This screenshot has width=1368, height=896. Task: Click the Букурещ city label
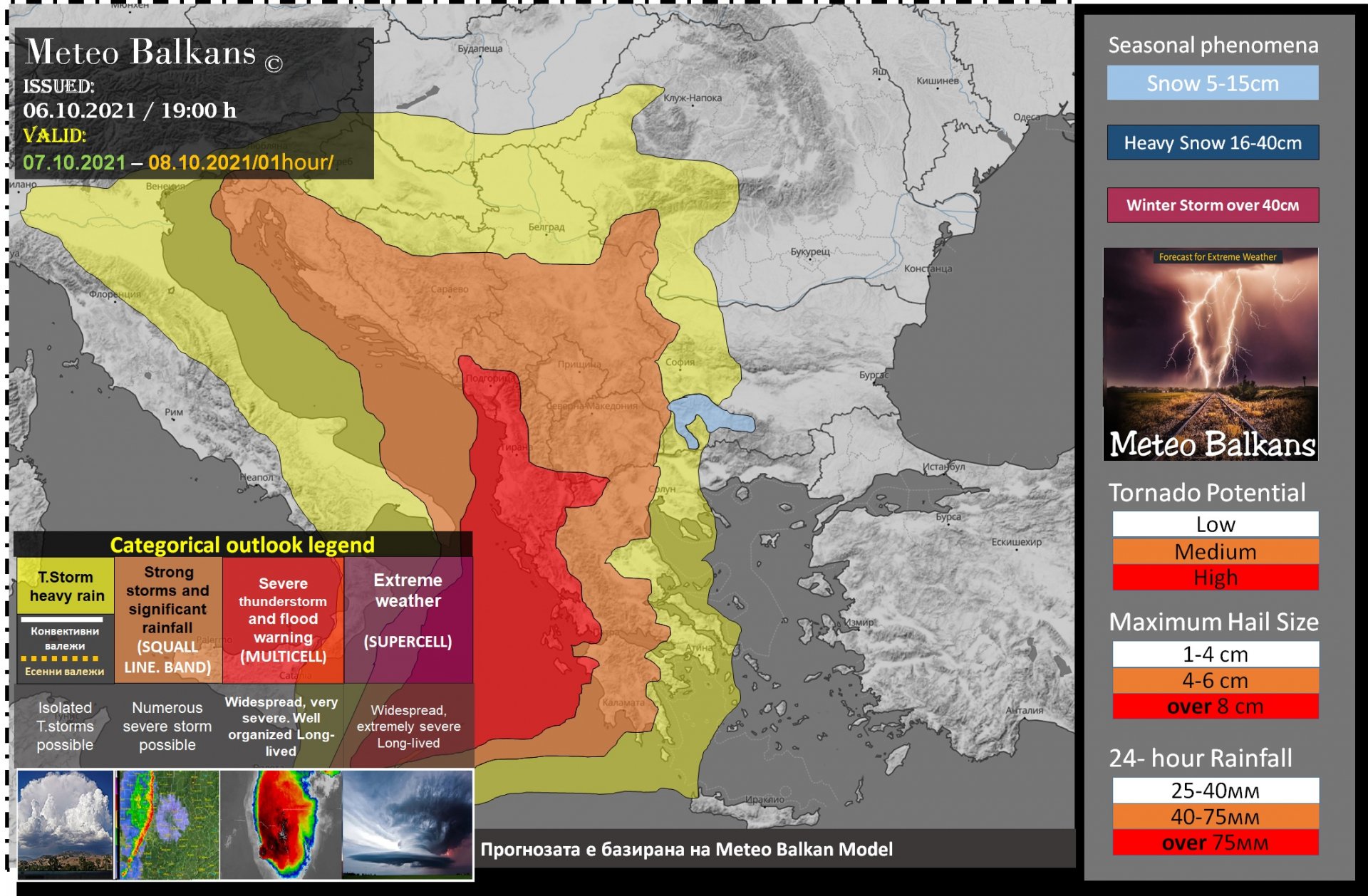click(810, 252)
